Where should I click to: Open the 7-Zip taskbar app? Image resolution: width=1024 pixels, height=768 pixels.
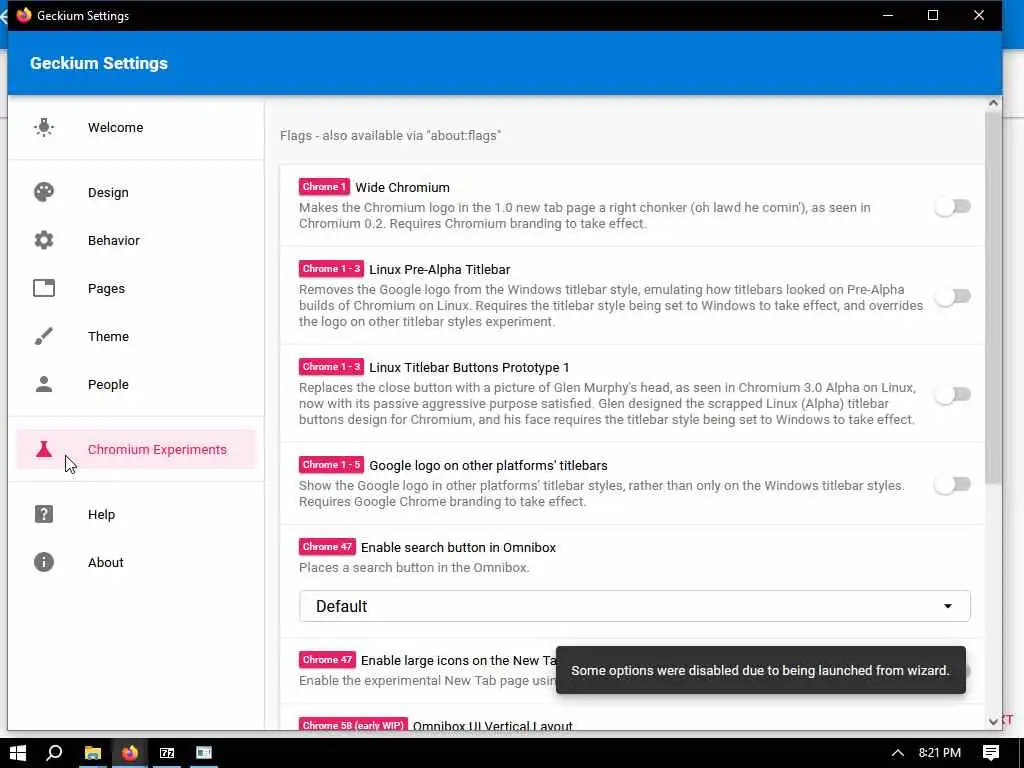[167, 753]
